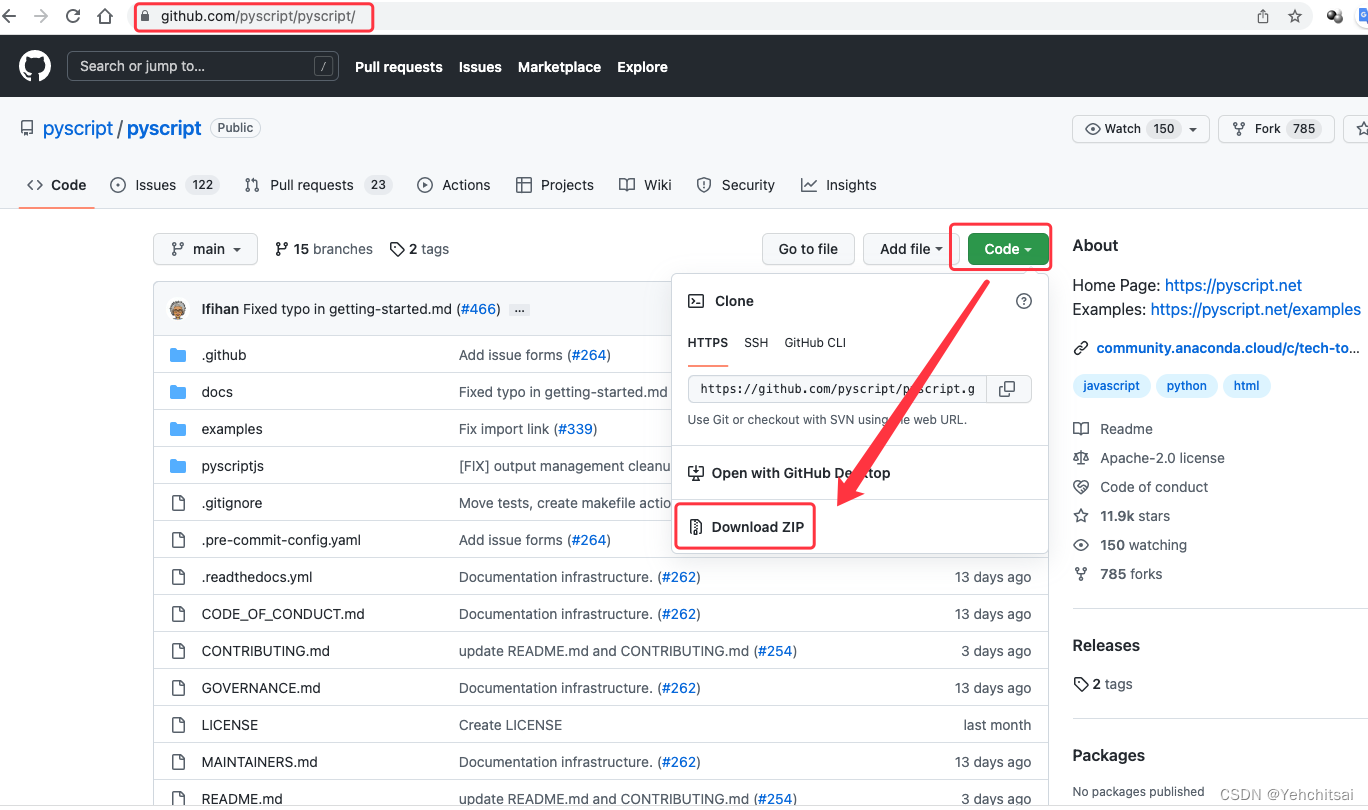Click the .gitignore file icon
This screenshot has width=1368, height=810.
(178, 503)
